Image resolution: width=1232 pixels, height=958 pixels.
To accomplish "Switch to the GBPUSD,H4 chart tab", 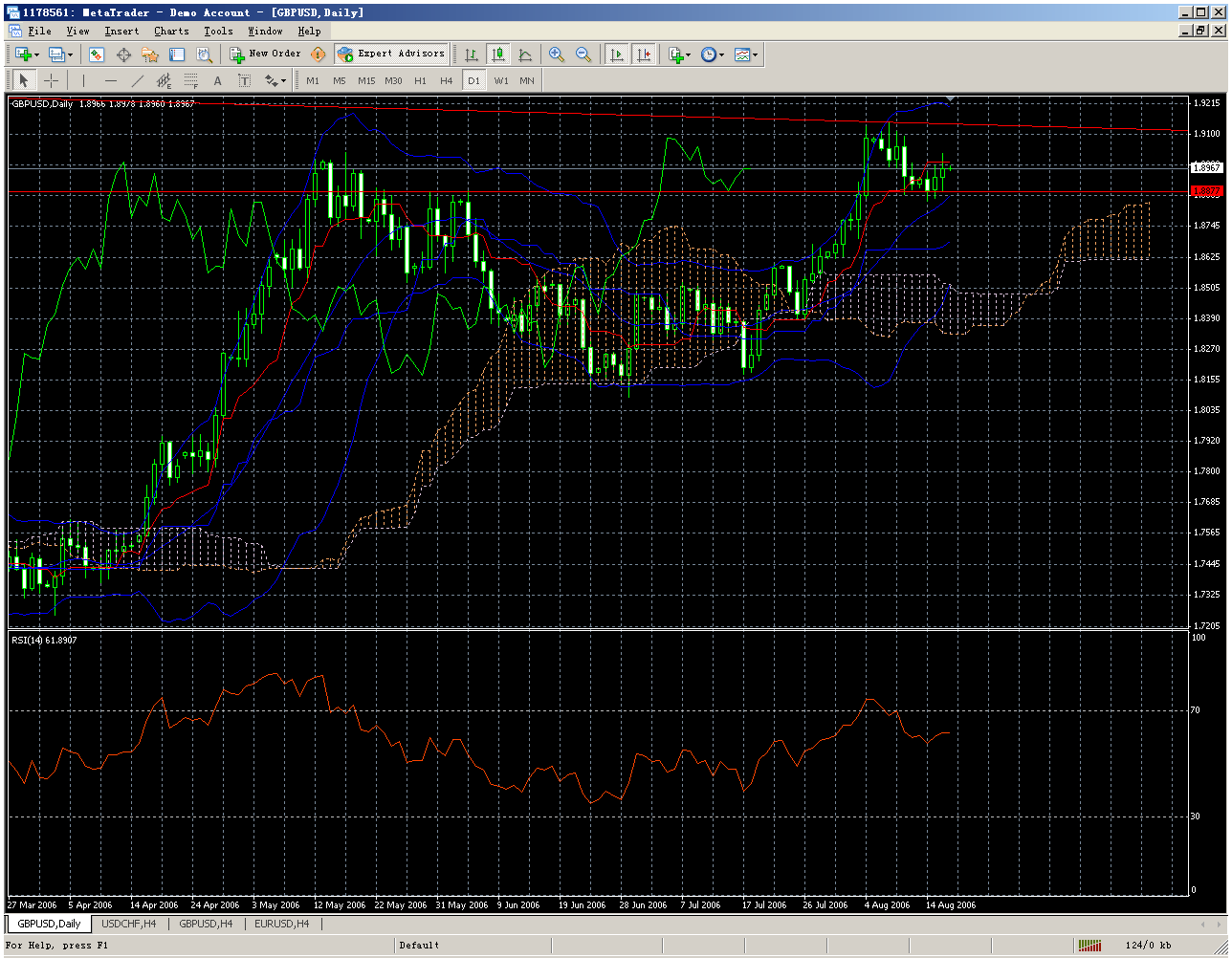I will [x=206, y=925].
